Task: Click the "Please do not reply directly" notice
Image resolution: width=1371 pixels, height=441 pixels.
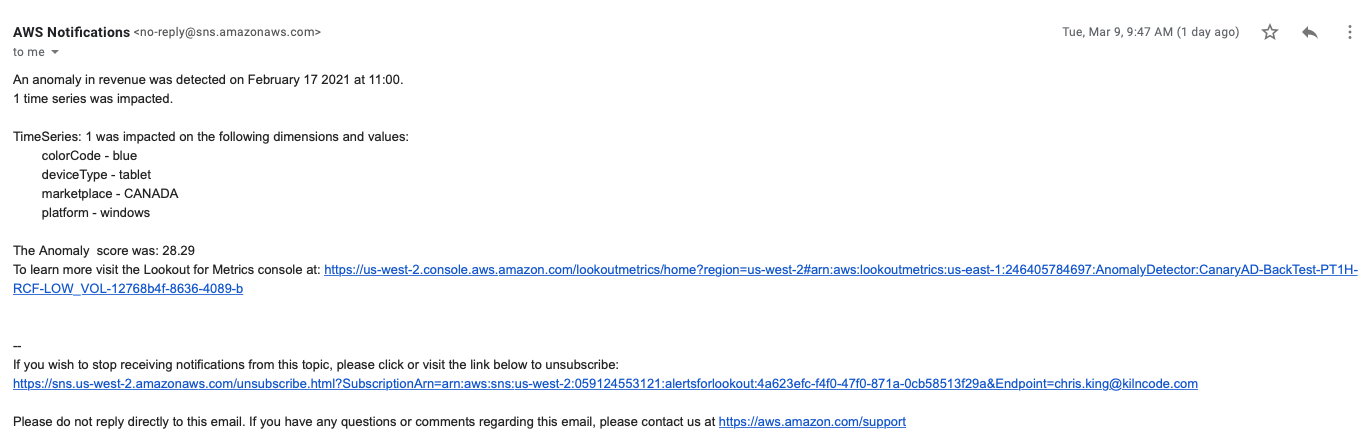Action: [x=364, y=422]
